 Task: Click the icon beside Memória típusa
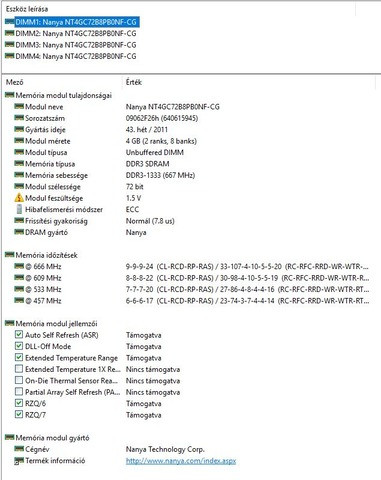[x=19, y=163]
